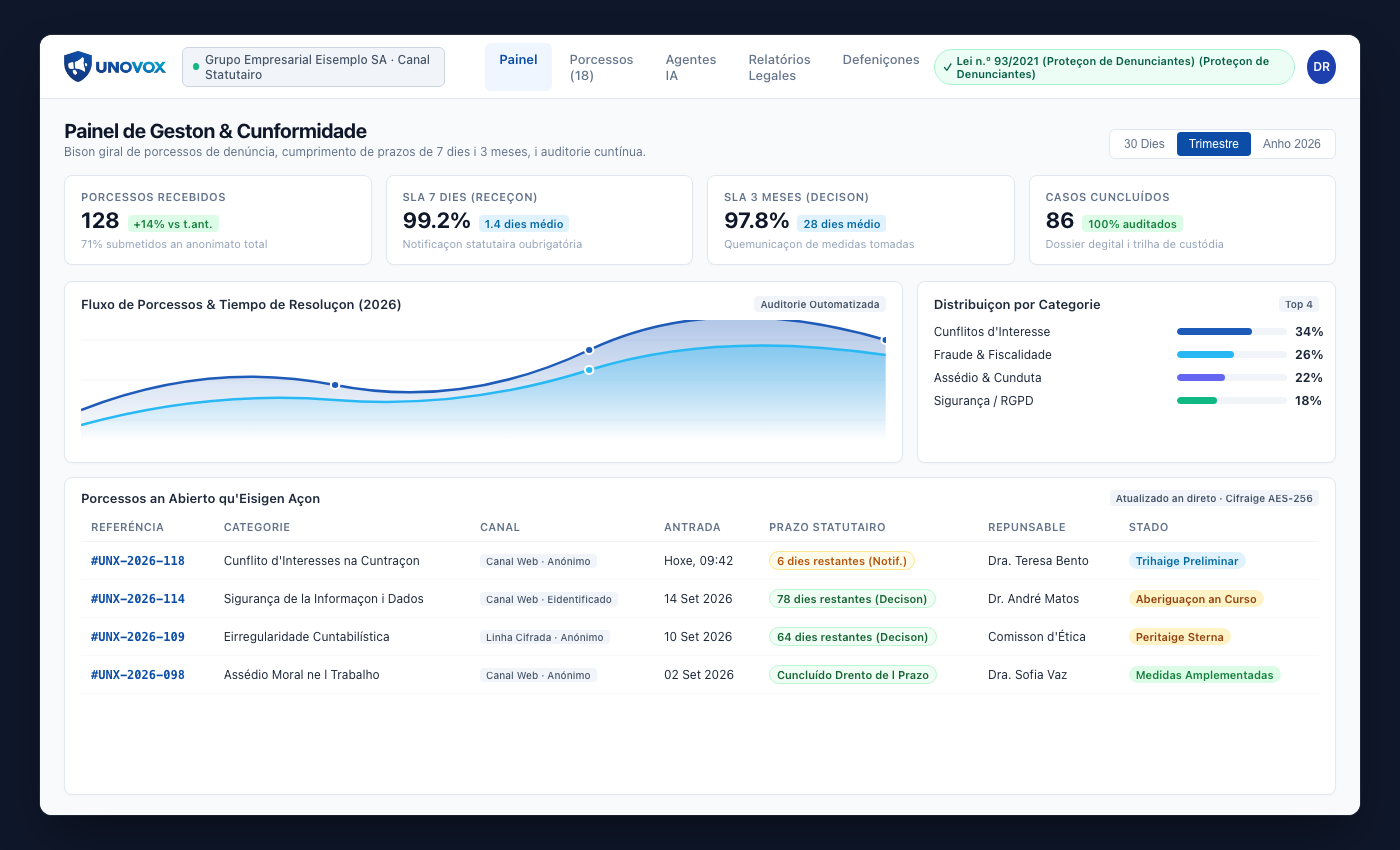Viewport: 1400px width, 850px height.
Task: Click the Auditorie Automatizada badge
Action: [820, 304]
